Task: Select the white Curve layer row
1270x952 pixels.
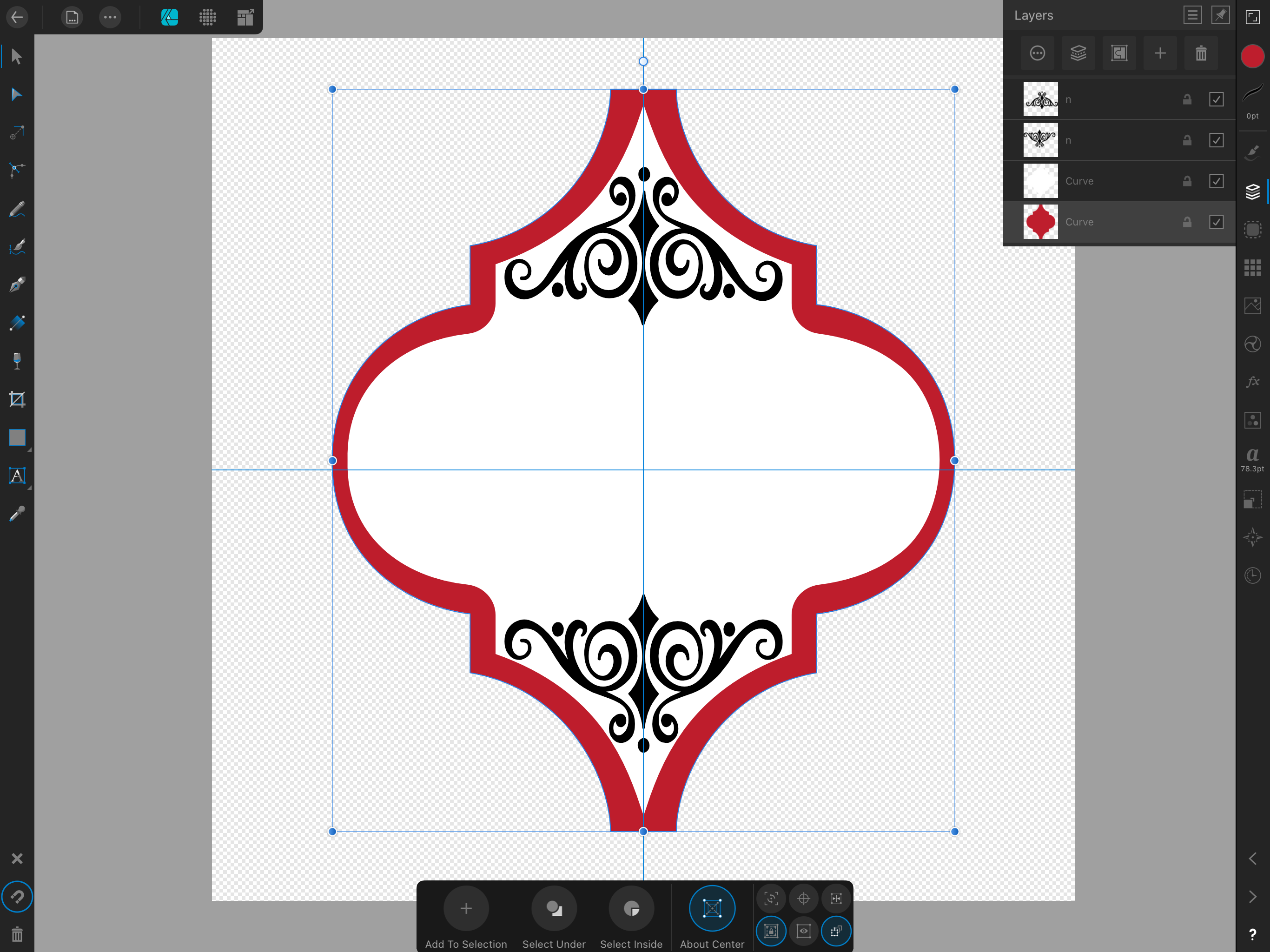Action: pos(1119,181)
